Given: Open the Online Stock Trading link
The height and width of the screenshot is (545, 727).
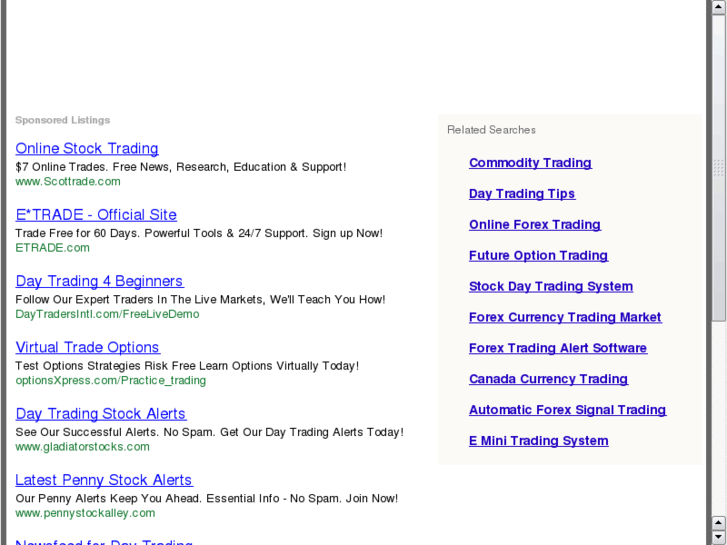Looking at the screenshot, I should click(x=87, y=148).
